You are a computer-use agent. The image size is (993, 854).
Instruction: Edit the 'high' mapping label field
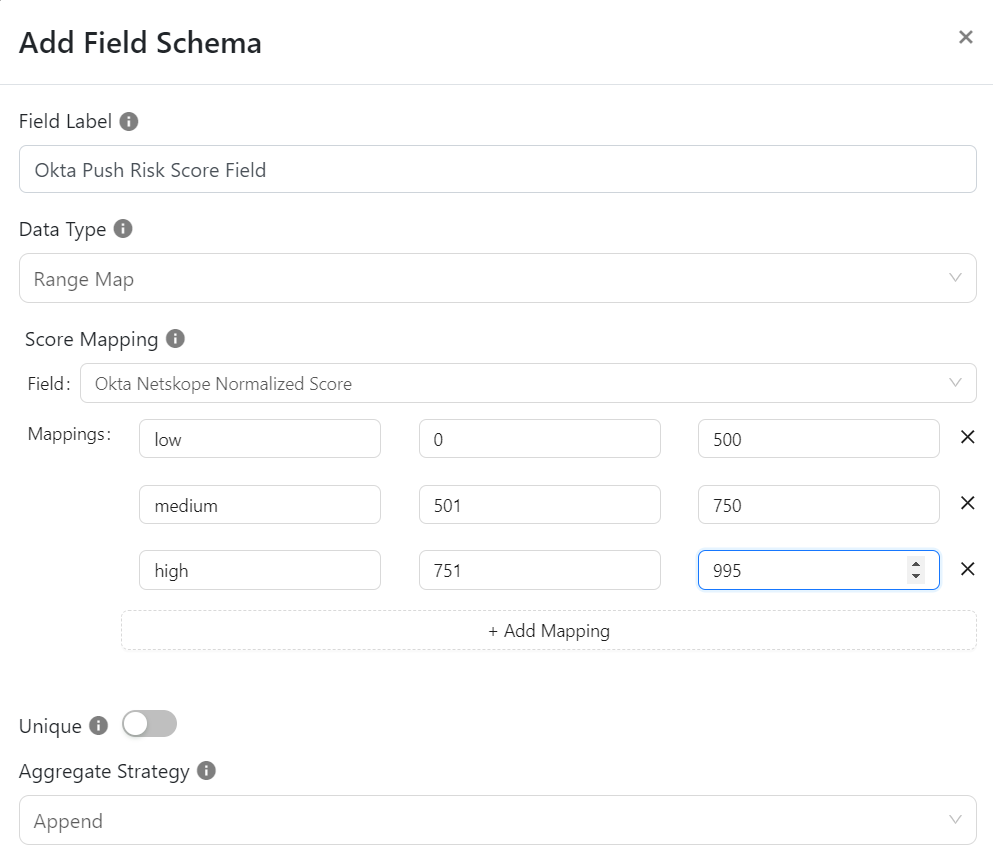point(260,570)
